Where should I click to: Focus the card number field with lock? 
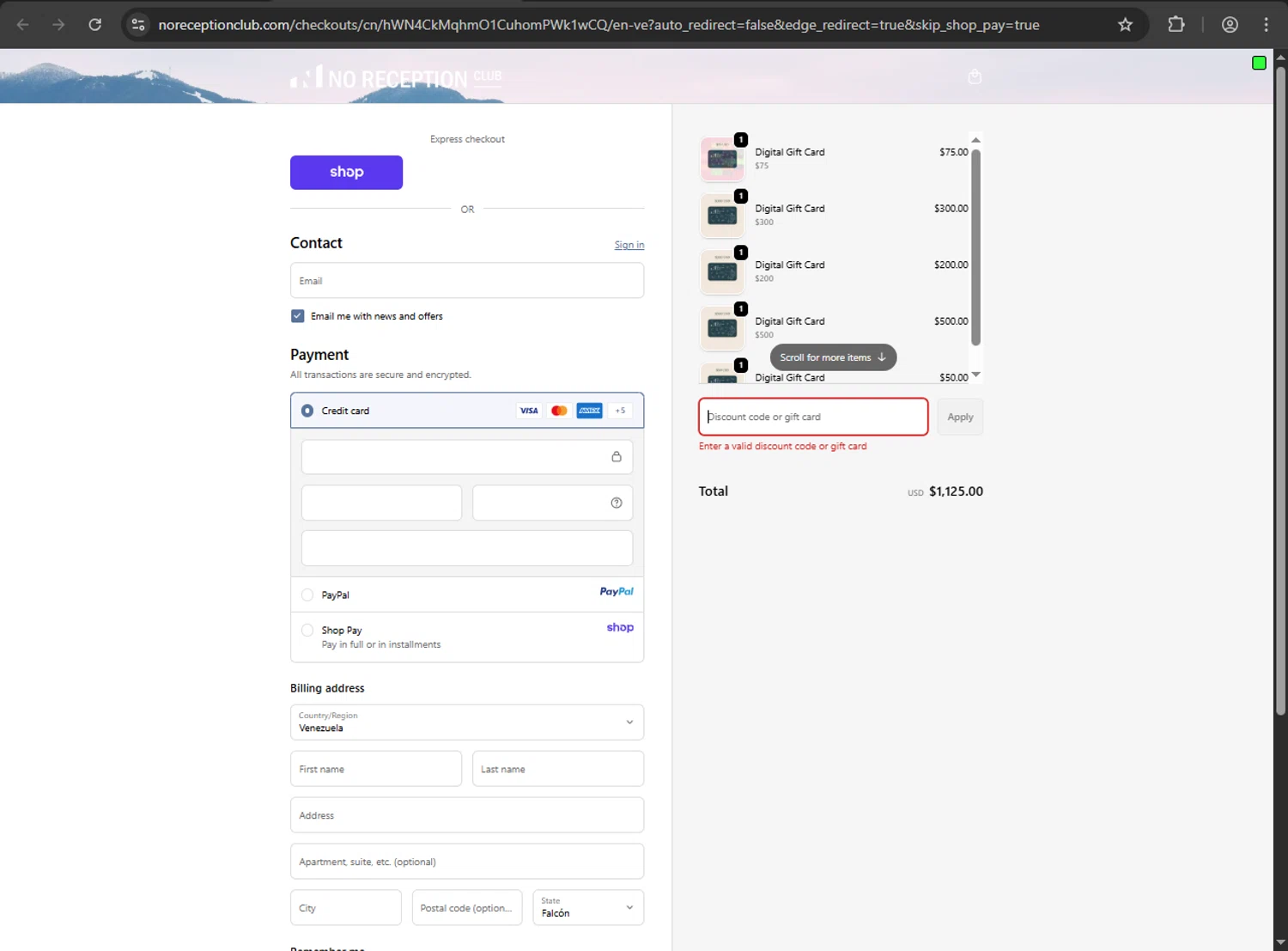[x=467, y=457]
